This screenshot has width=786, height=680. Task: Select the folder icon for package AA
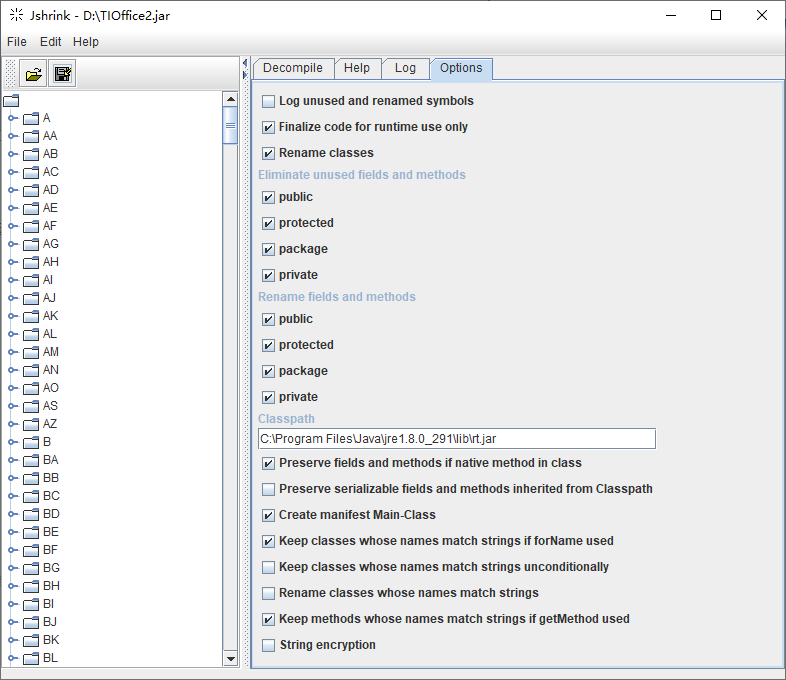coord(31,136)
